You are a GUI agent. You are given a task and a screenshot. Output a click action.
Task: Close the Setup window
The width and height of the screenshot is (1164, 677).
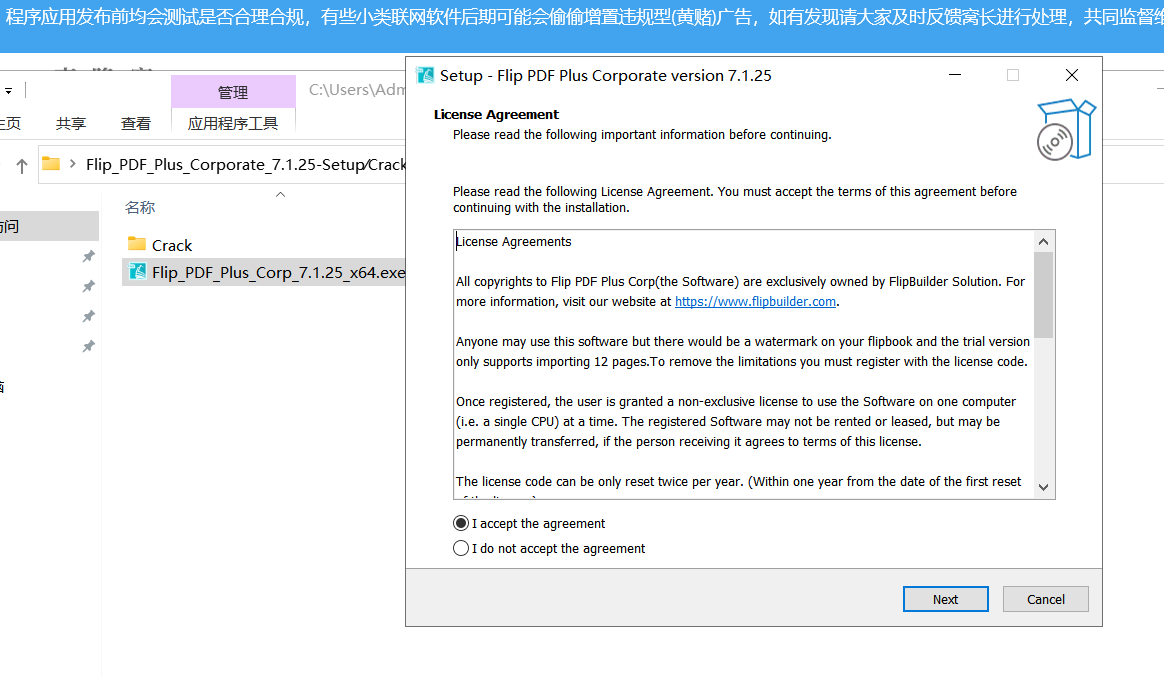(x=1071, y=75)
